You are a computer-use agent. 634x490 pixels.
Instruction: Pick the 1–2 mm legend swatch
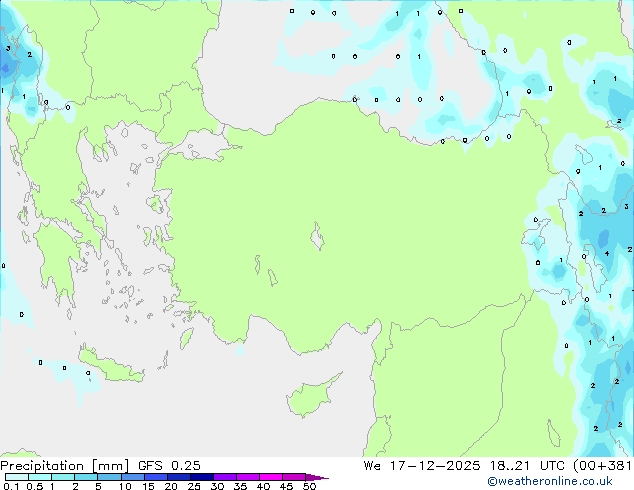coord(63,477)
